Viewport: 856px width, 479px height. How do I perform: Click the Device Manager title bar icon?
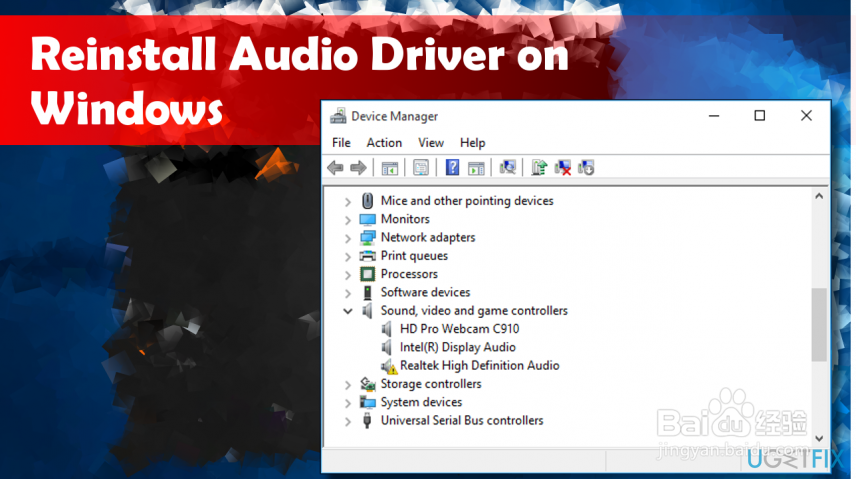coord(338,116)
